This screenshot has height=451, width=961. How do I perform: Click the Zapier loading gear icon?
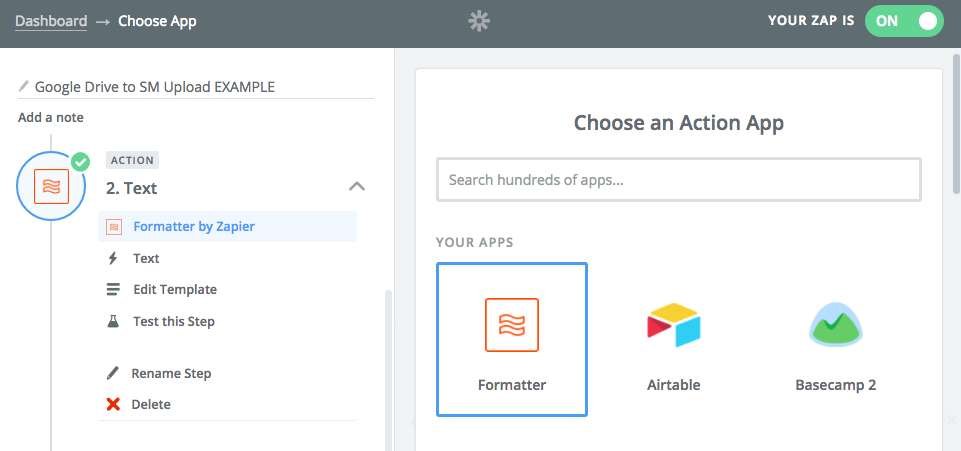tap(479, 21)
